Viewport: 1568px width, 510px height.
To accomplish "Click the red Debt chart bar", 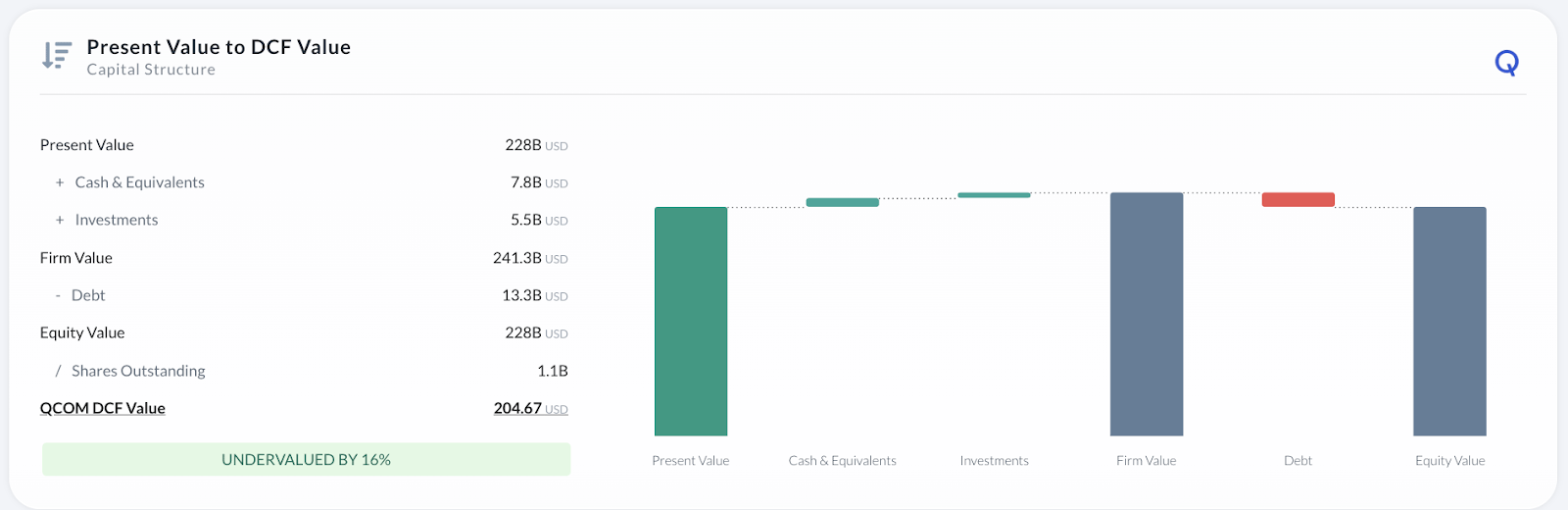I will point(1298,199).
